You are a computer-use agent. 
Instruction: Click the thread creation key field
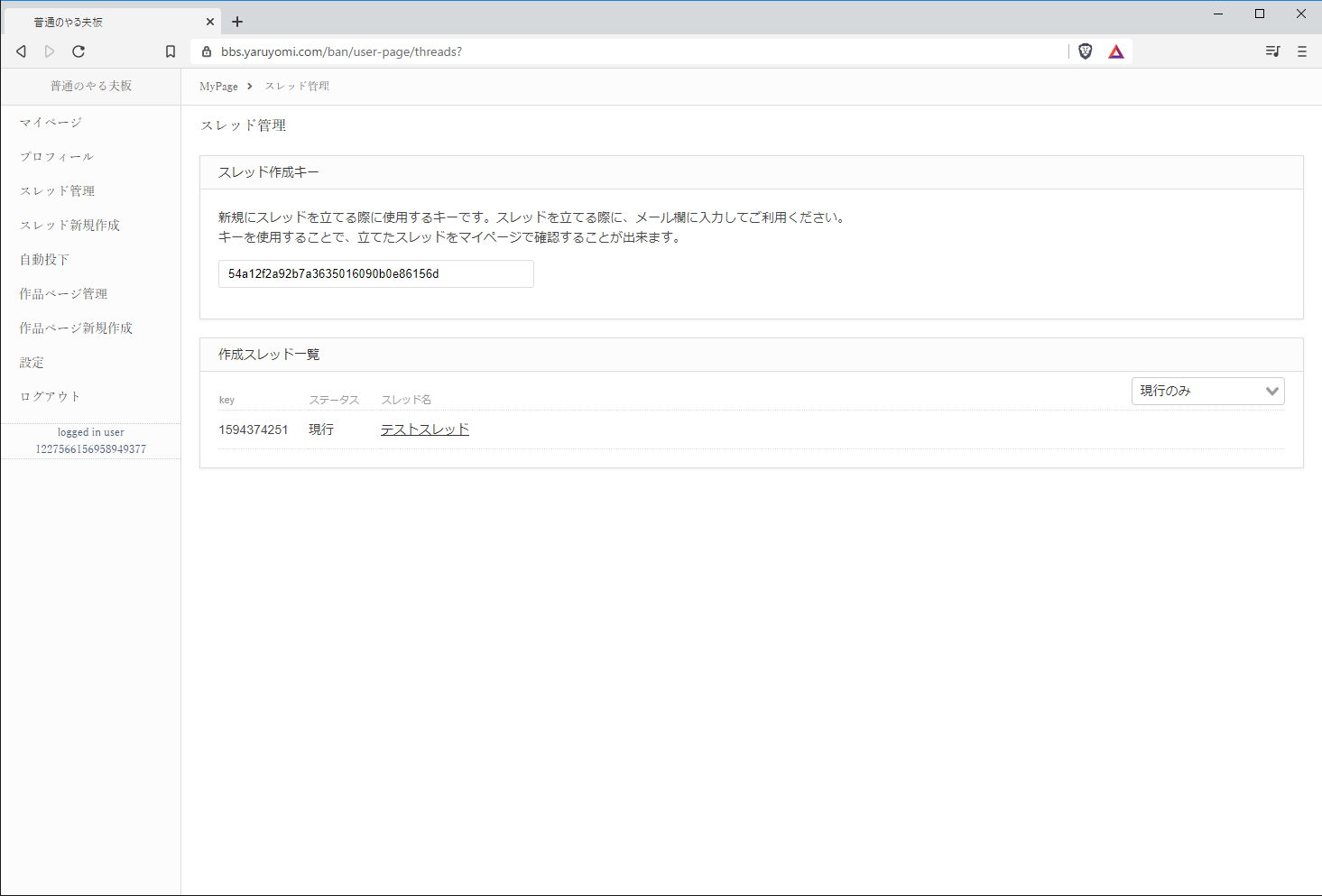[x=375, y=273]
